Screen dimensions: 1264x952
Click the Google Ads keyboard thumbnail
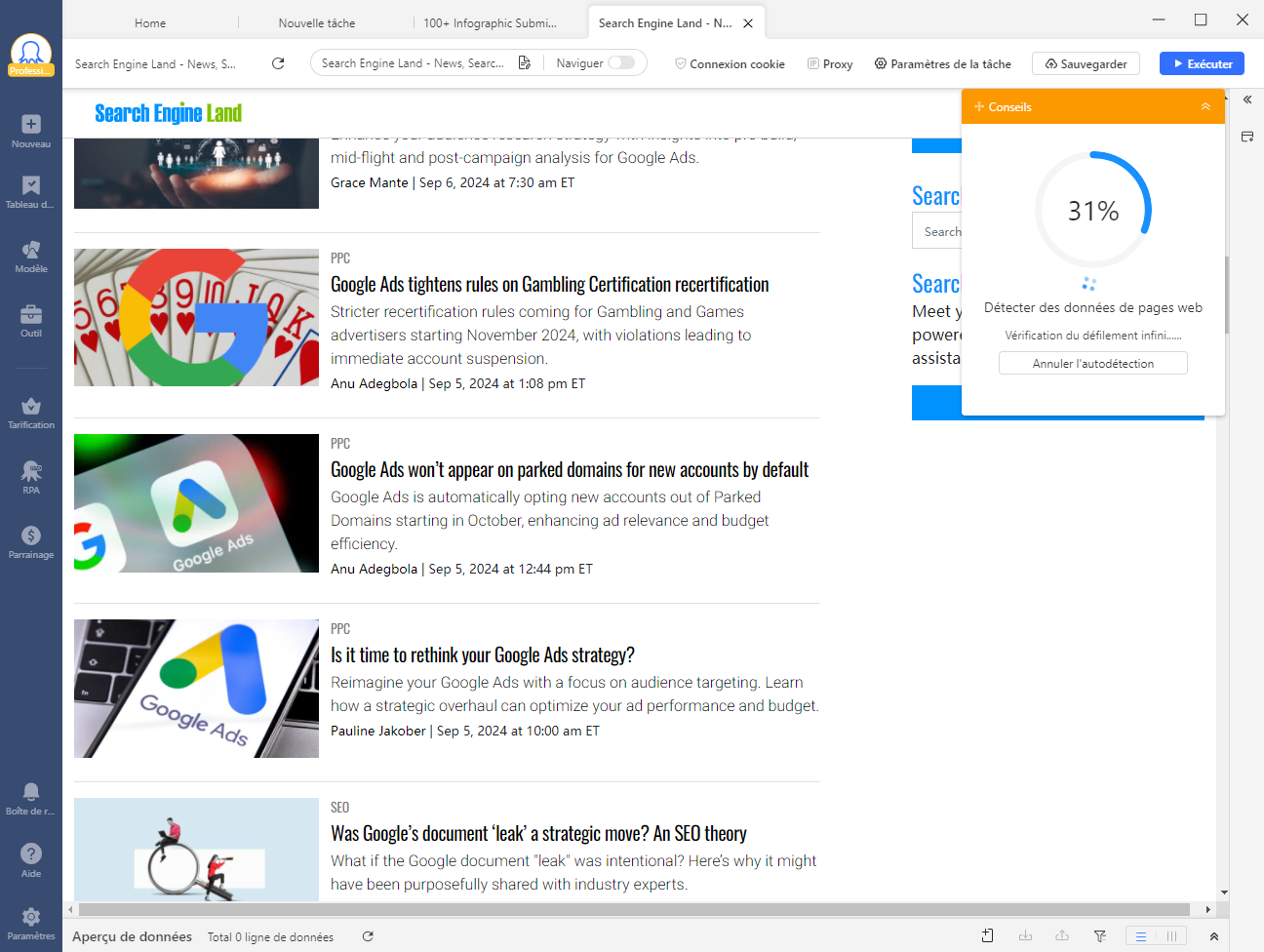[196, 688]
